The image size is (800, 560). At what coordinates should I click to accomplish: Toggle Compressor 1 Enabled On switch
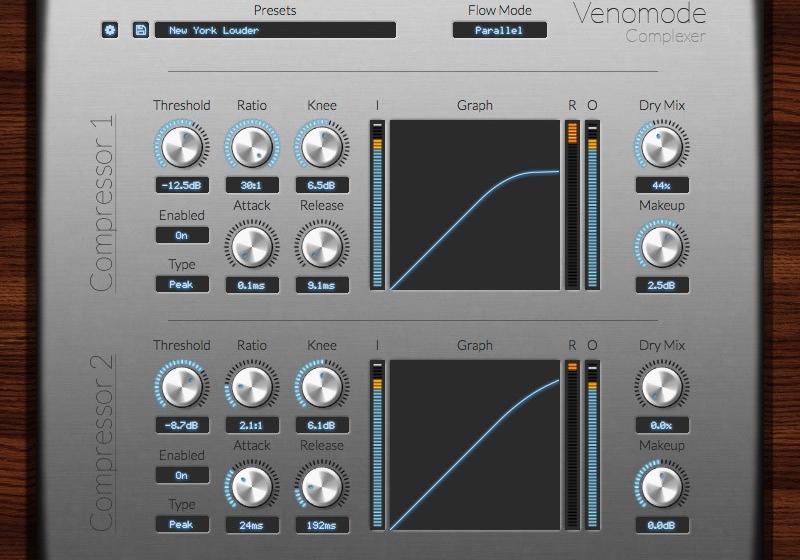click(x=182, y=235)
